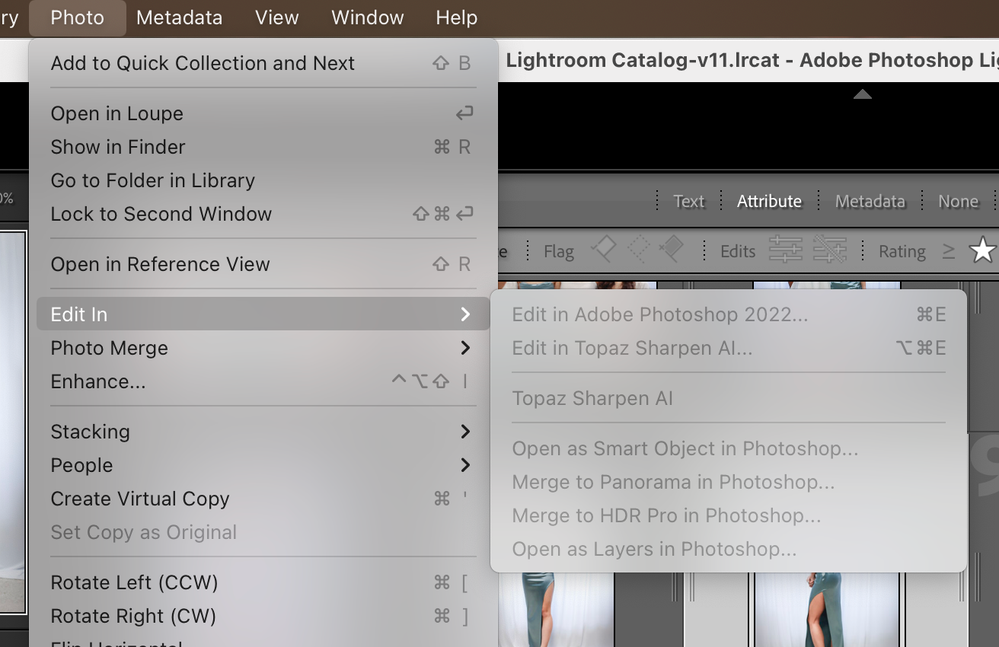Choose Create Virtual Copy
The width and height of the screenshot is (999, 647).
[x=140, y=499]
